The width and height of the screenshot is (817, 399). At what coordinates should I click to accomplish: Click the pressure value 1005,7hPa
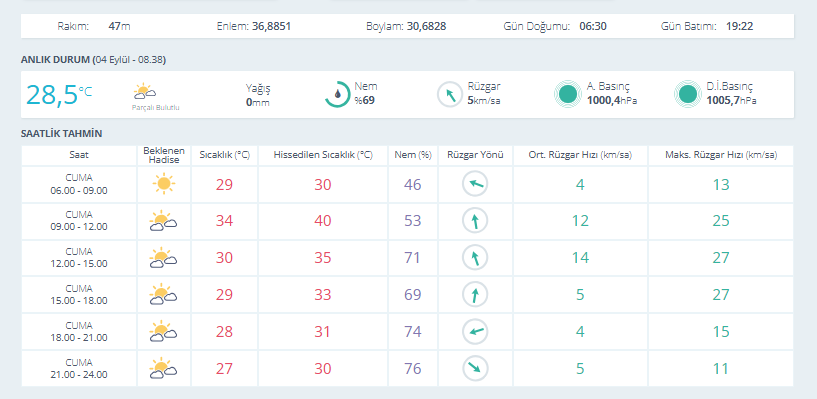tap(732, 101)
